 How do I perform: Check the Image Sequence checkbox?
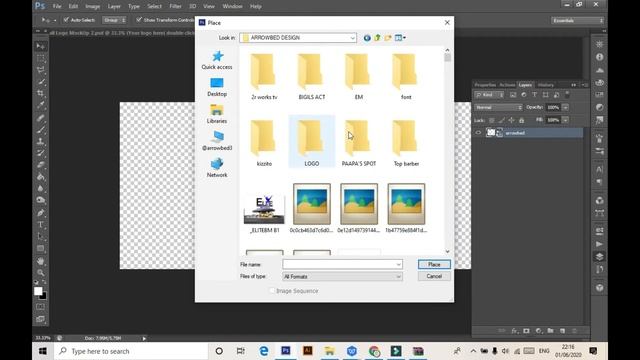[x=272, y=291]
